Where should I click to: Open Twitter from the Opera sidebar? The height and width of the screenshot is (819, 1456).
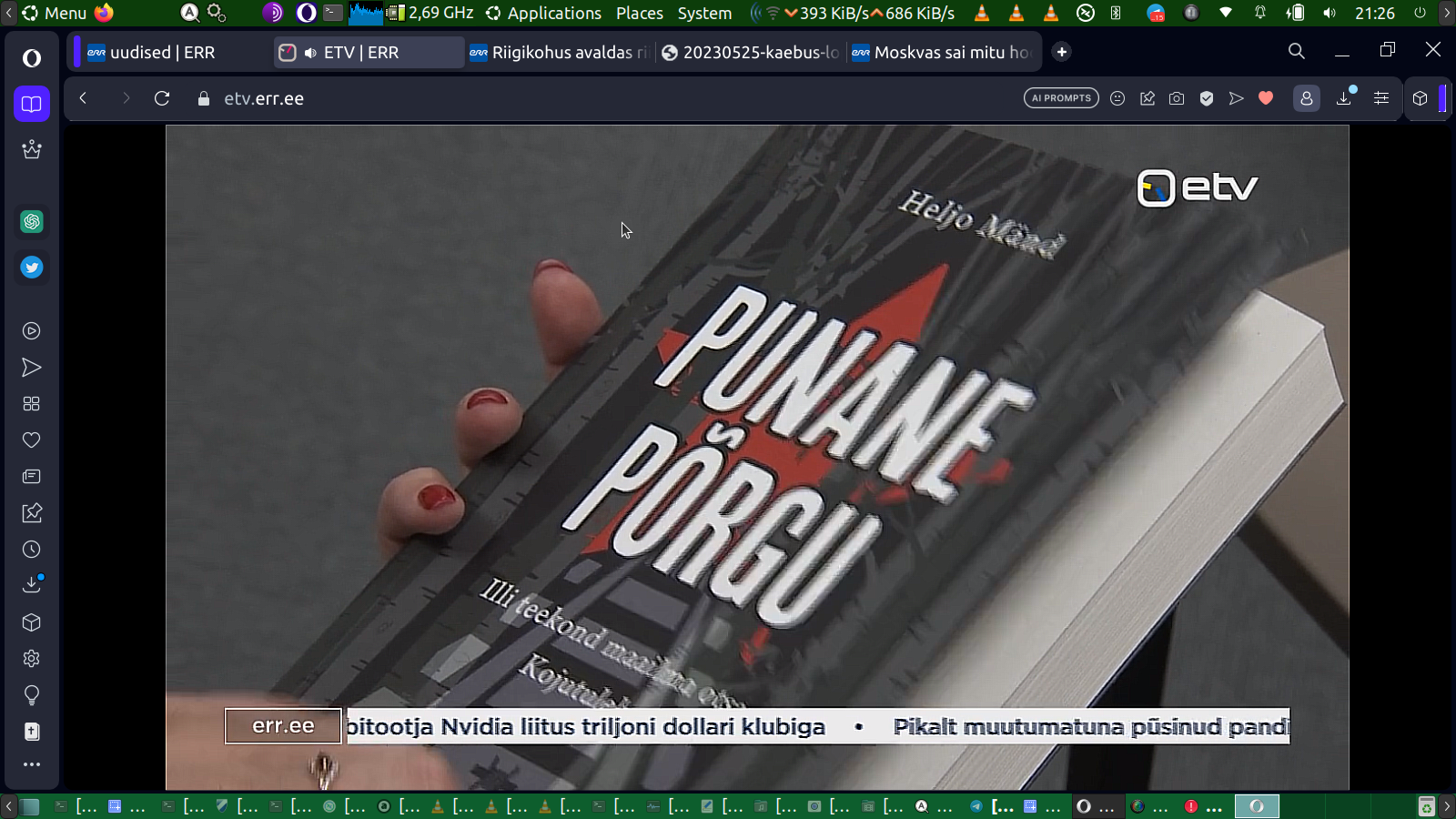click(x=32, y=268)
